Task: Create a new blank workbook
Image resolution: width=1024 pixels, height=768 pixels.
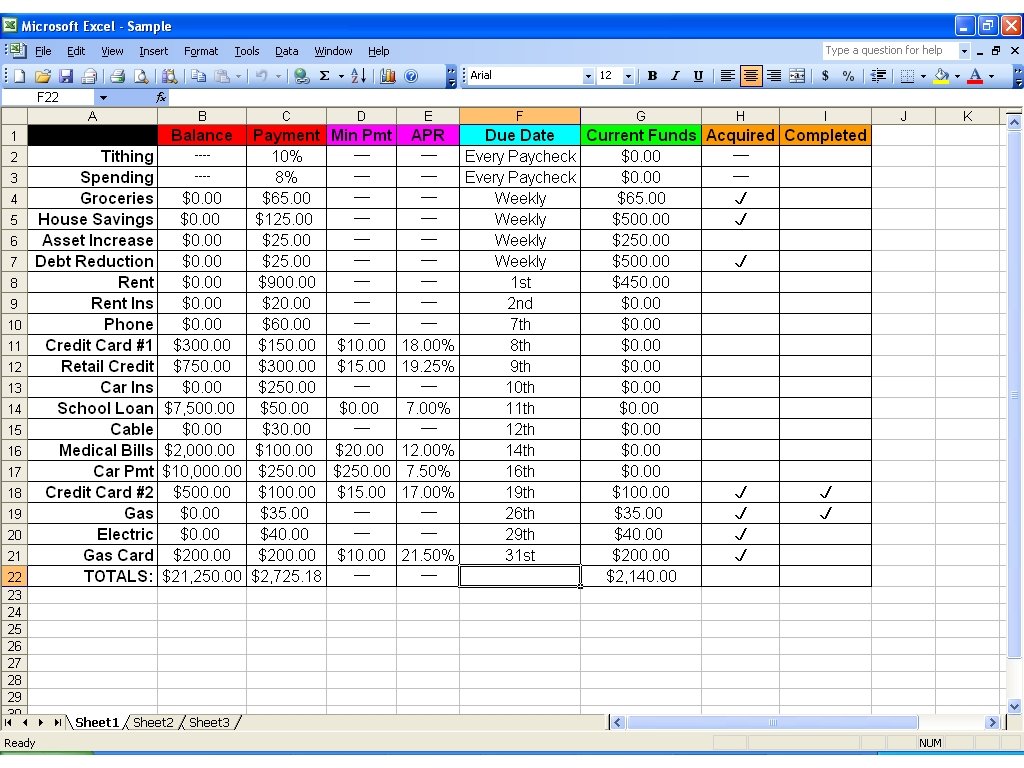Action: (19, 76)
